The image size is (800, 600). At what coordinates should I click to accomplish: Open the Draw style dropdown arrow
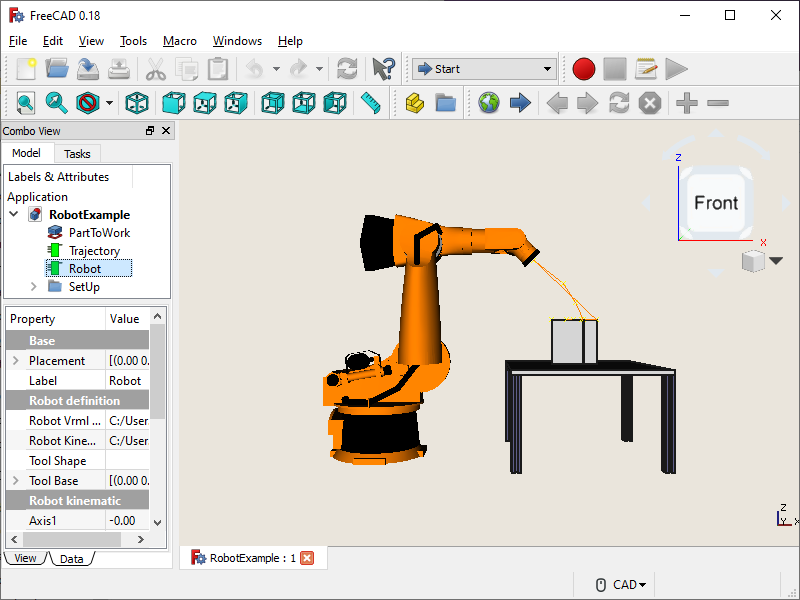coord(109,103)
